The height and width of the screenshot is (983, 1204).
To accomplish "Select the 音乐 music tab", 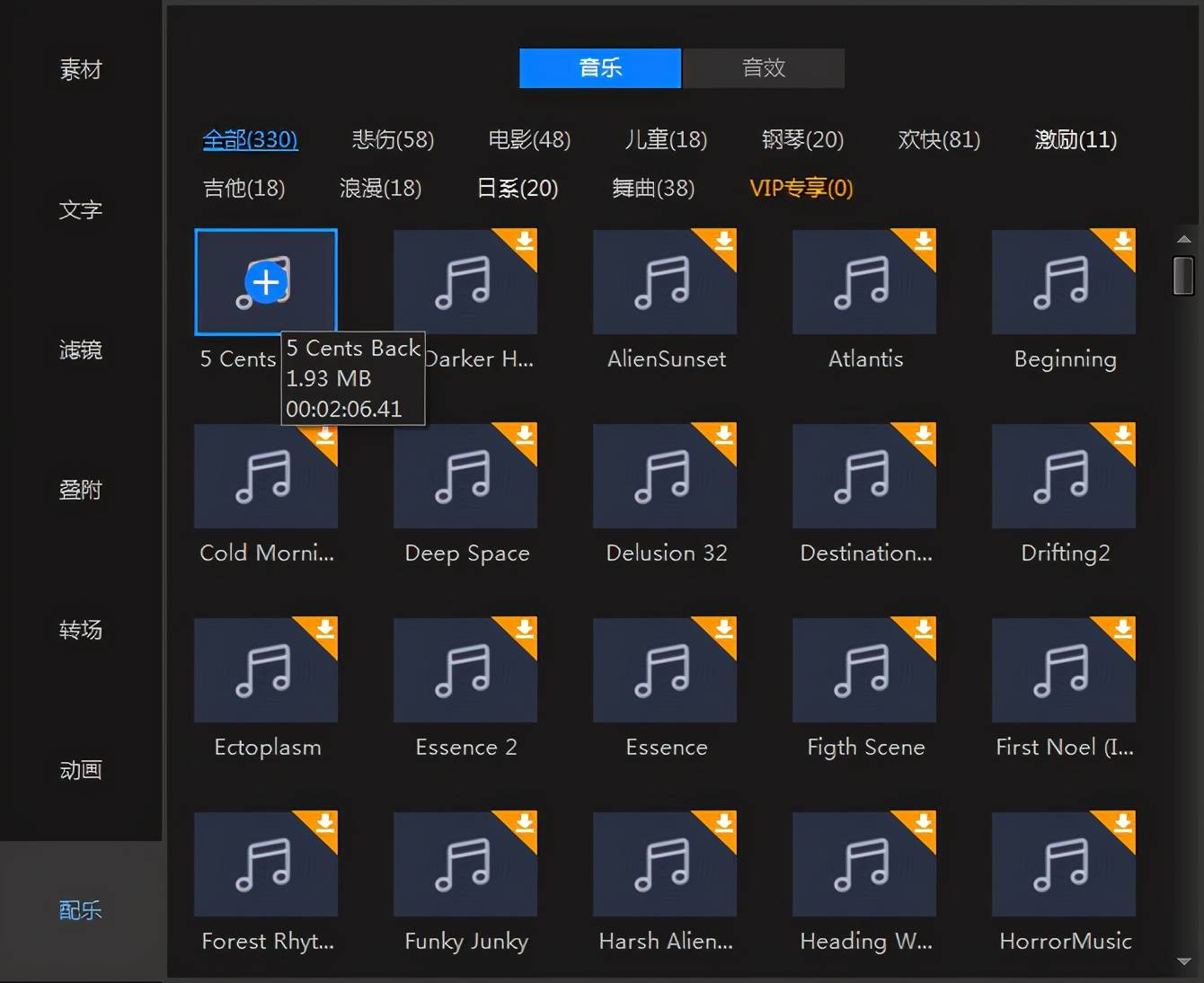I will [599, 67].
